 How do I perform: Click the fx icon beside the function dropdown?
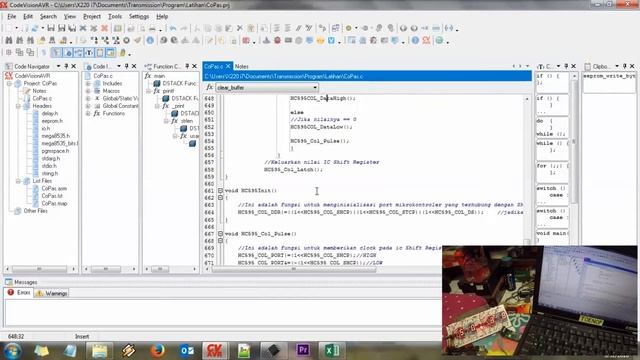click(209, 87)
